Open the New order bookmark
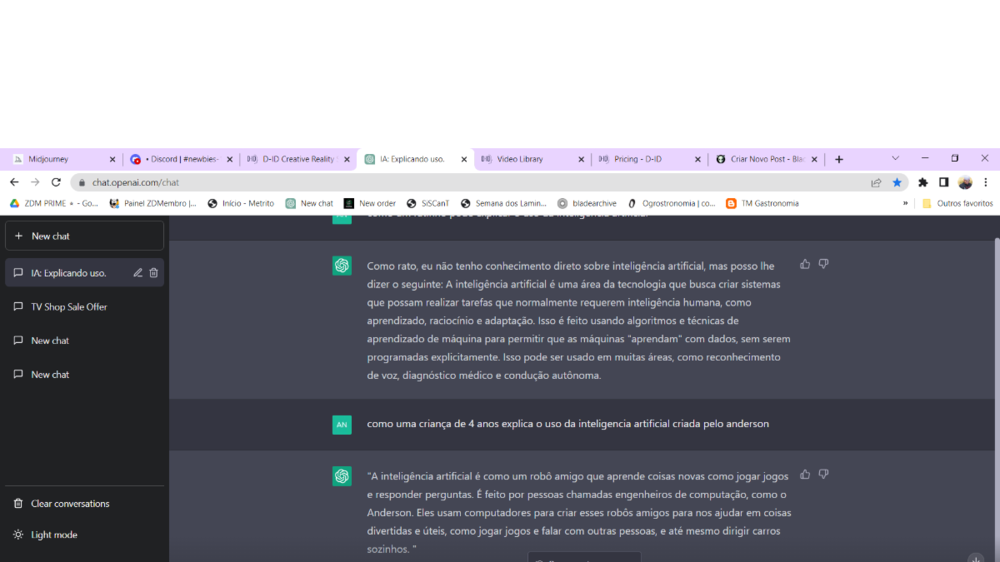 (370, 203)
